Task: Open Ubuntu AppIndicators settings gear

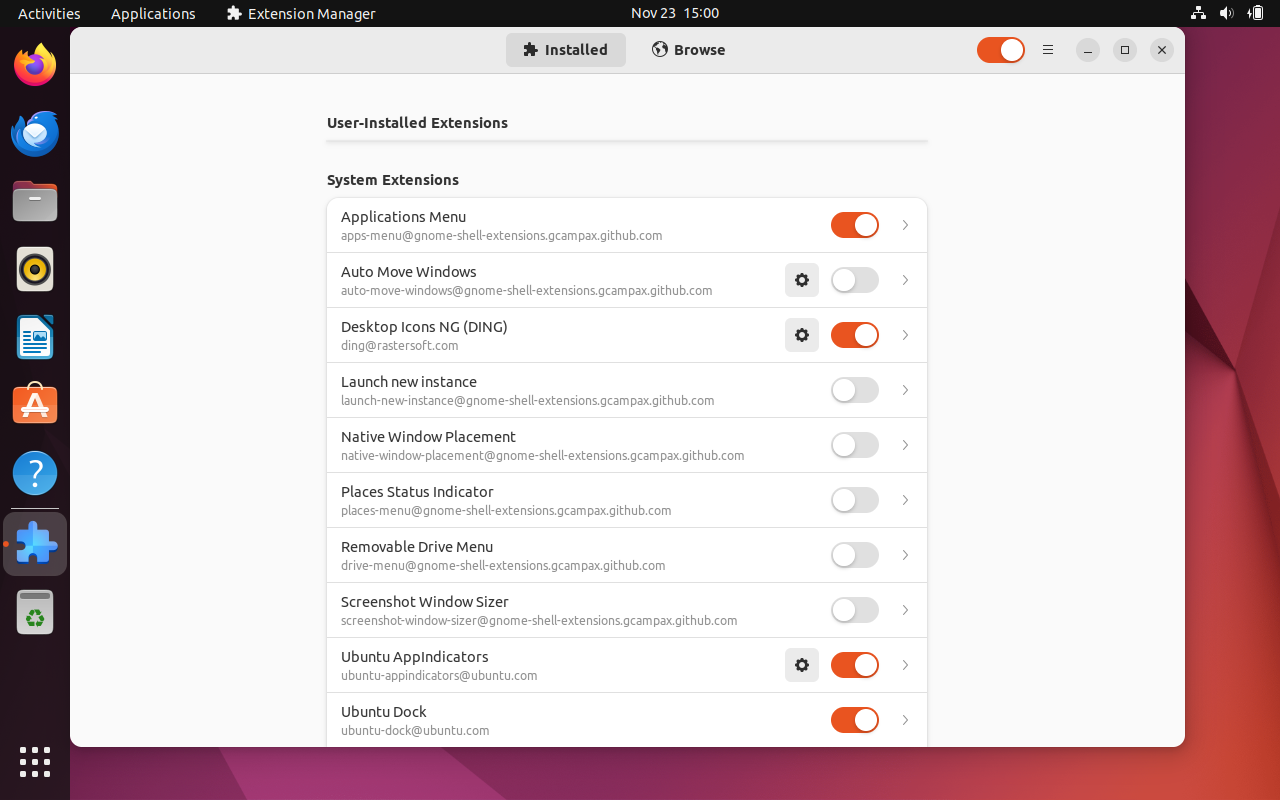Action: click(x=802, y=665)
